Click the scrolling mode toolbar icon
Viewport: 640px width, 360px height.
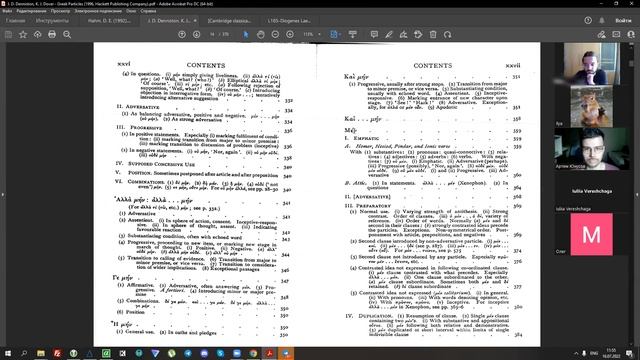353,35
